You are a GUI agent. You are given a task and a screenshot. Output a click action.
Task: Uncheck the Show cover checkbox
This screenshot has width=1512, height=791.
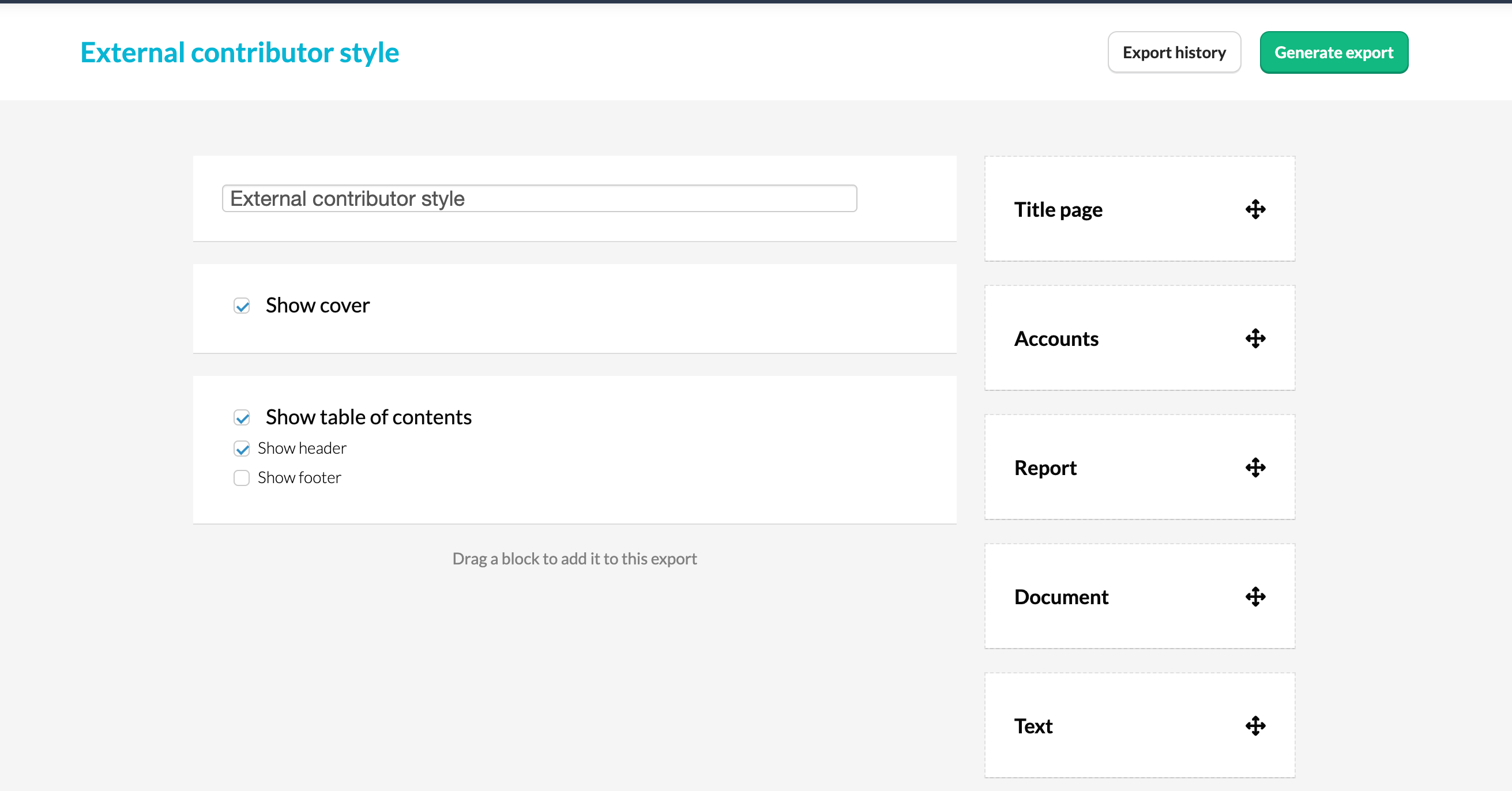(242, 306)
